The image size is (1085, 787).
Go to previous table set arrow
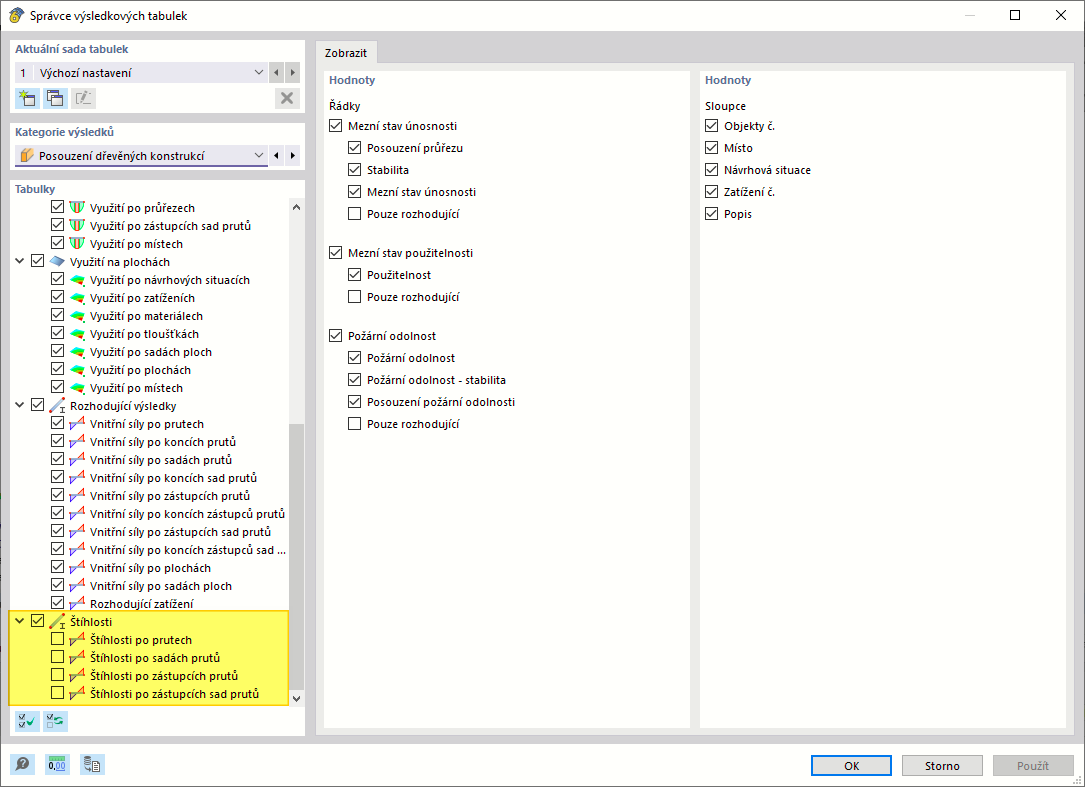pos(277,73)
